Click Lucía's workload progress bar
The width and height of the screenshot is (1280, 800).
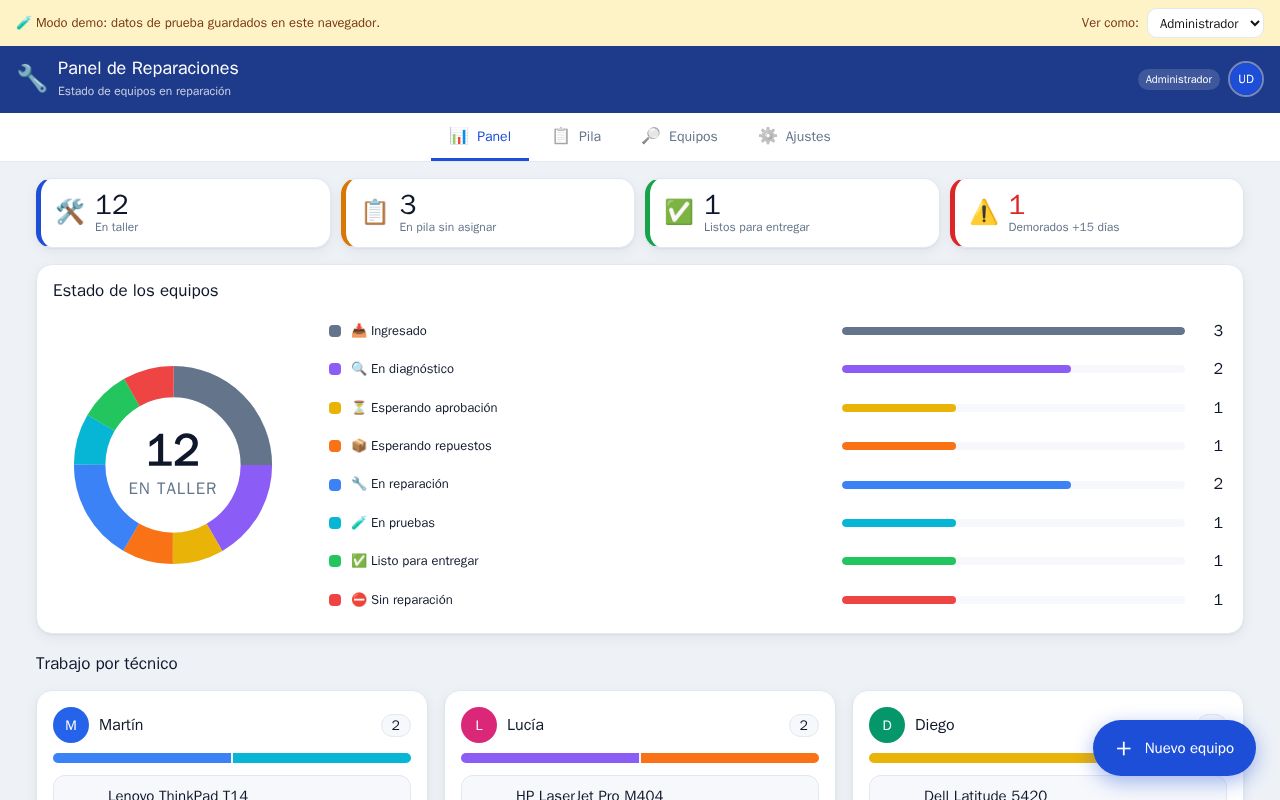tap(640, 758)
